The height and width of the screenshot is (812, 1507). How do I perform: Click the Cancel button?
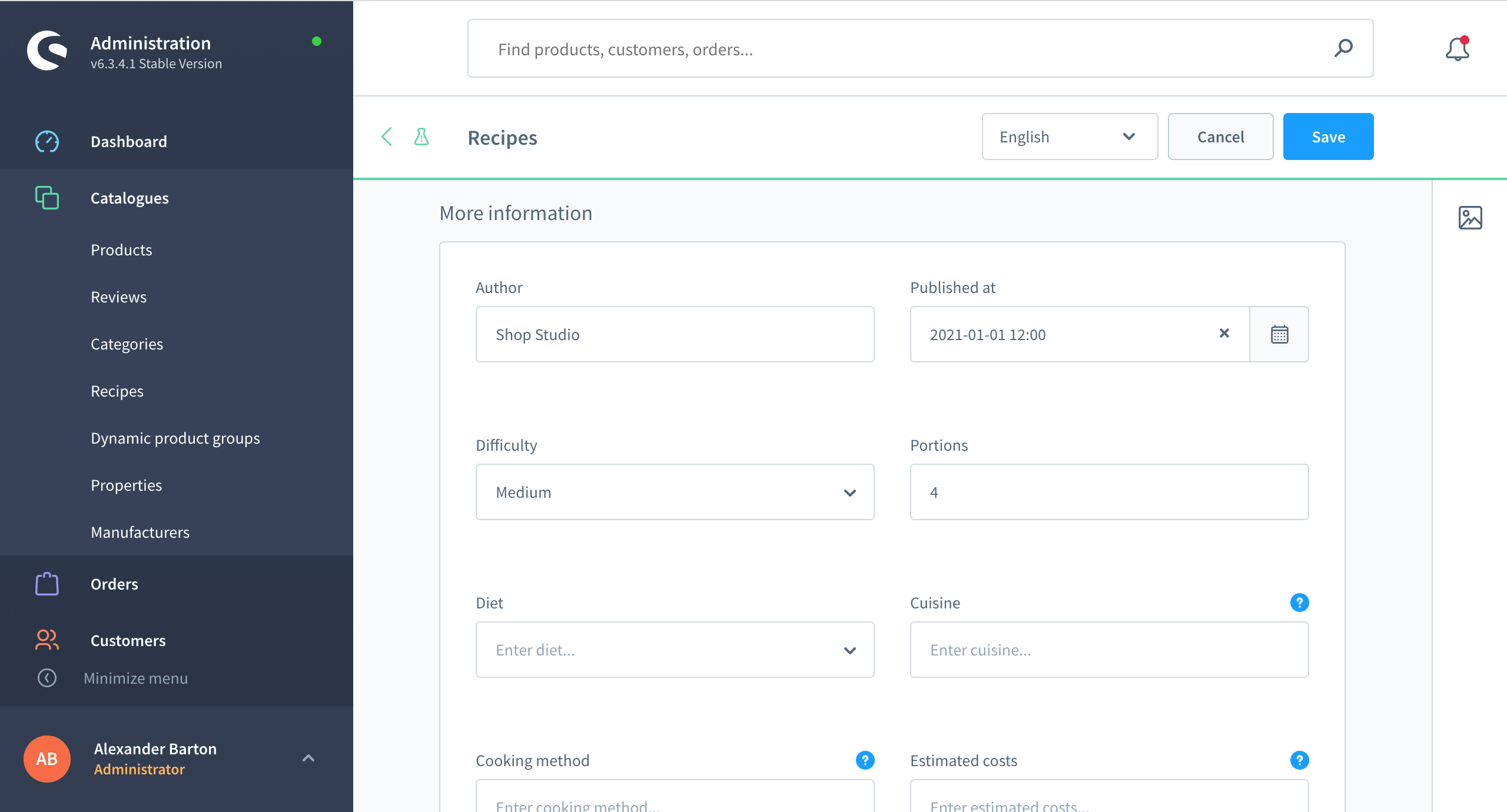tap(1220, 137)
